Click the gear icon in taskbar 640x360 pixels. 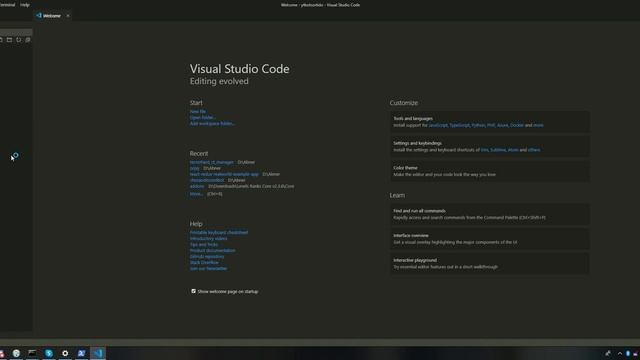(65, 353)
